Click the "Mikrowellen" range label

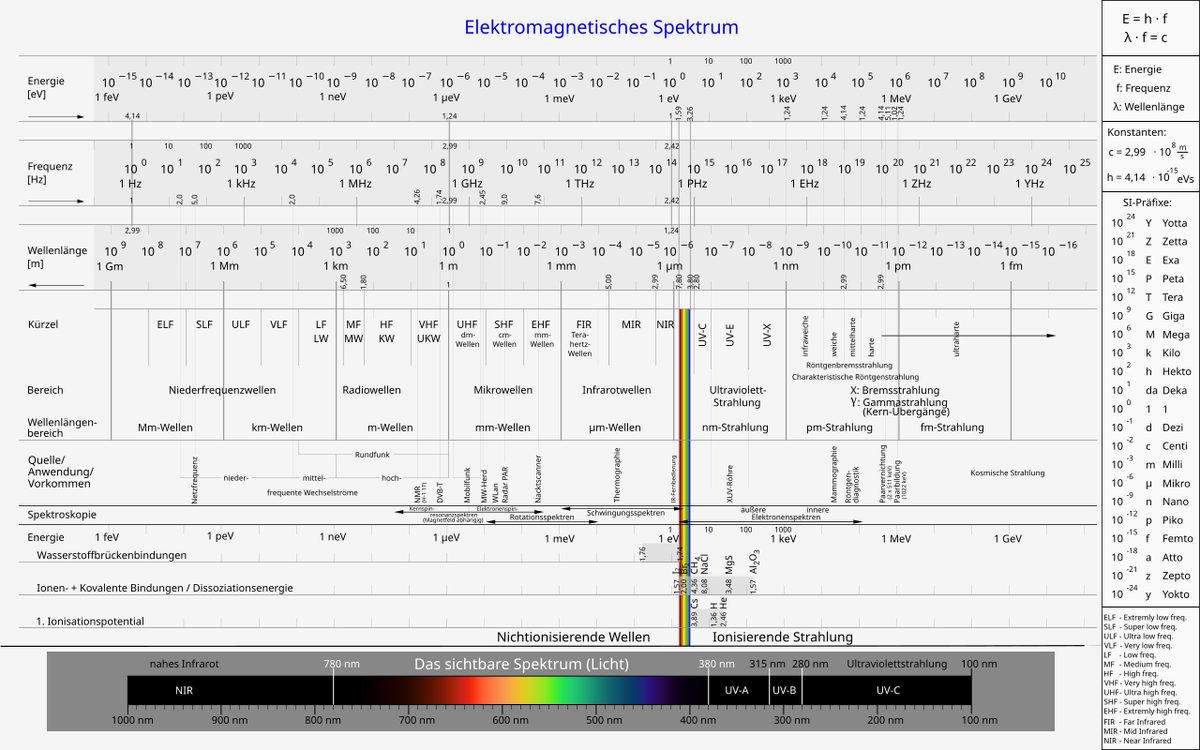[503, 390]
